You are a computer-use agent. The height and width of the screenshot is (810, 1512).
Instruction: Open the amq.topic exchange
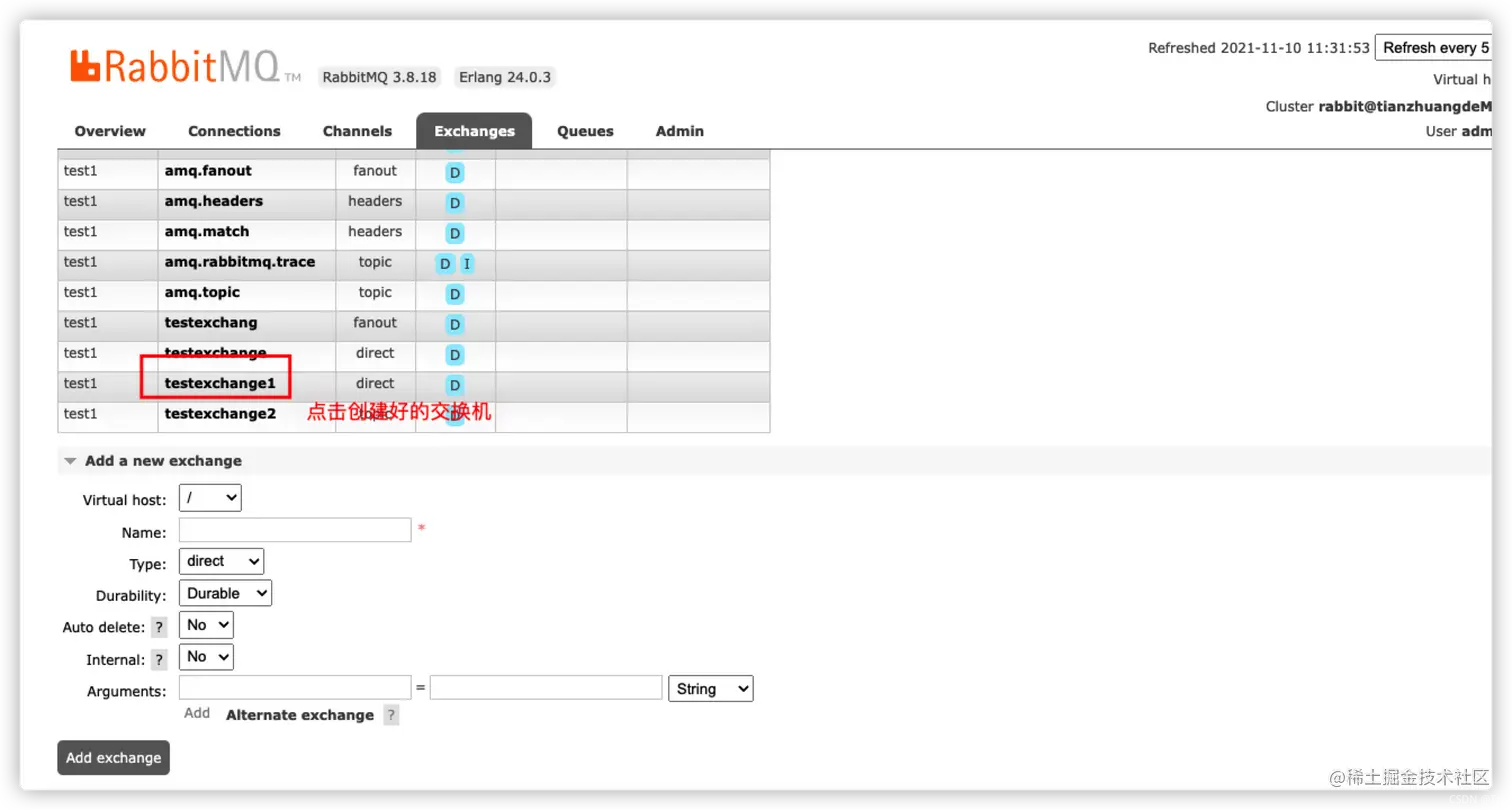pyautogui.click(x=202, y=292)
